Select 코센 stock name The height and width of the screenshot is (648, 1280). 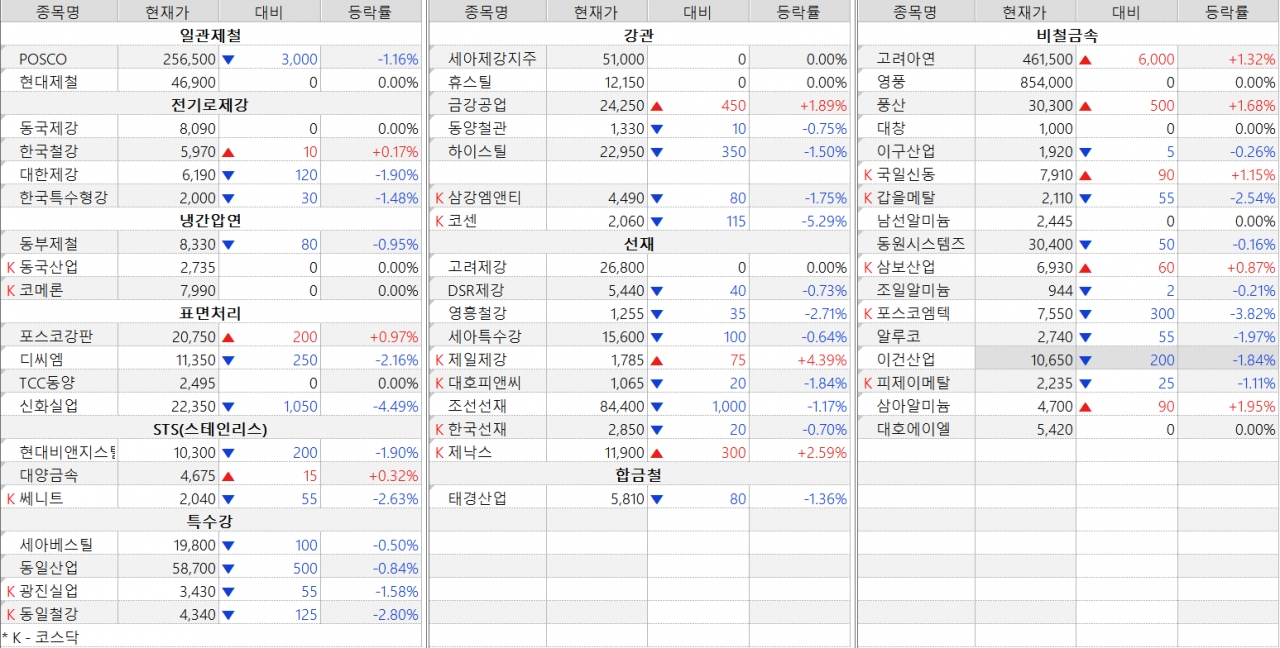[x=462, y=220]
